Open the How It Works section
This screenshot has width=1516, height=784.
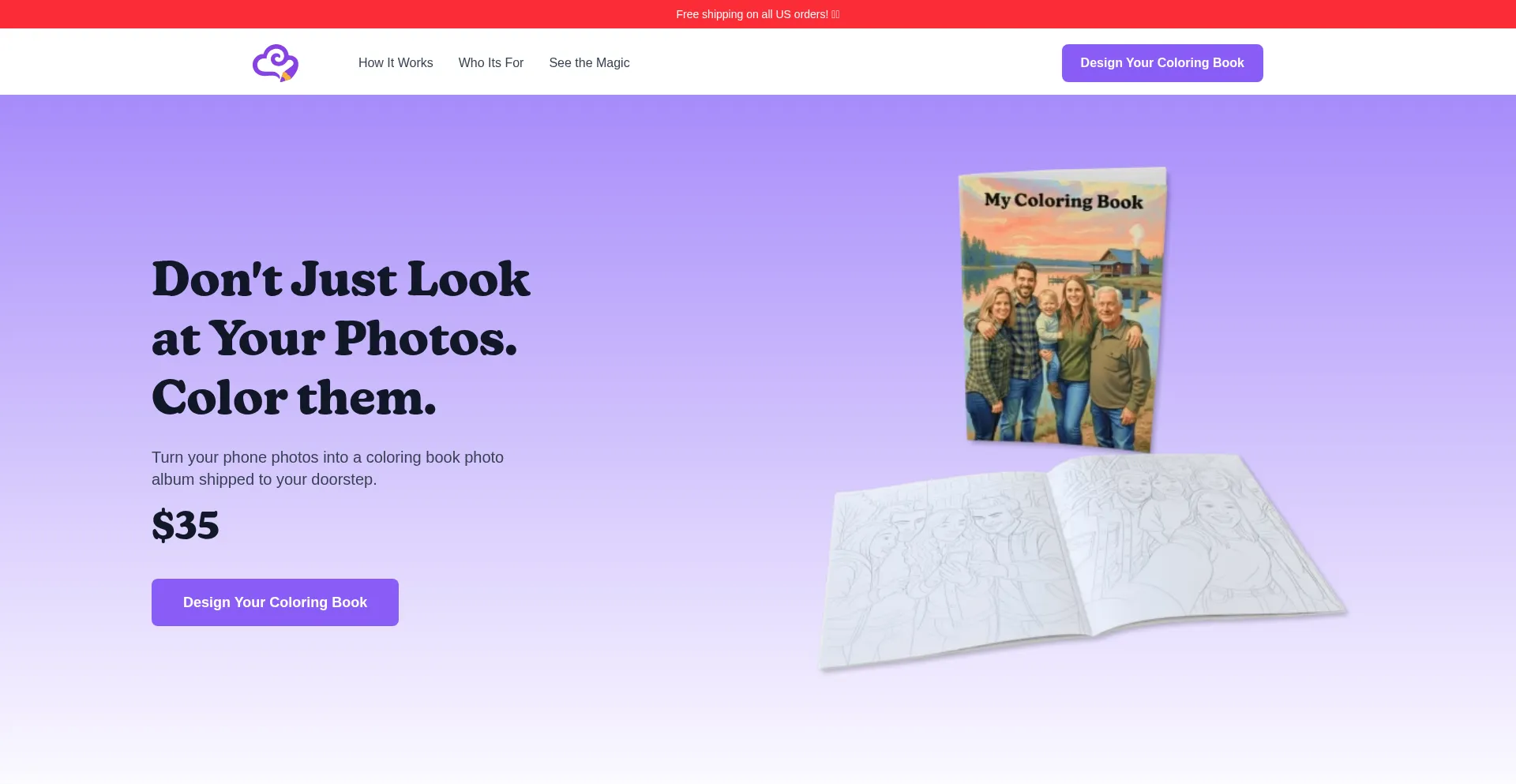click(396, 63)
